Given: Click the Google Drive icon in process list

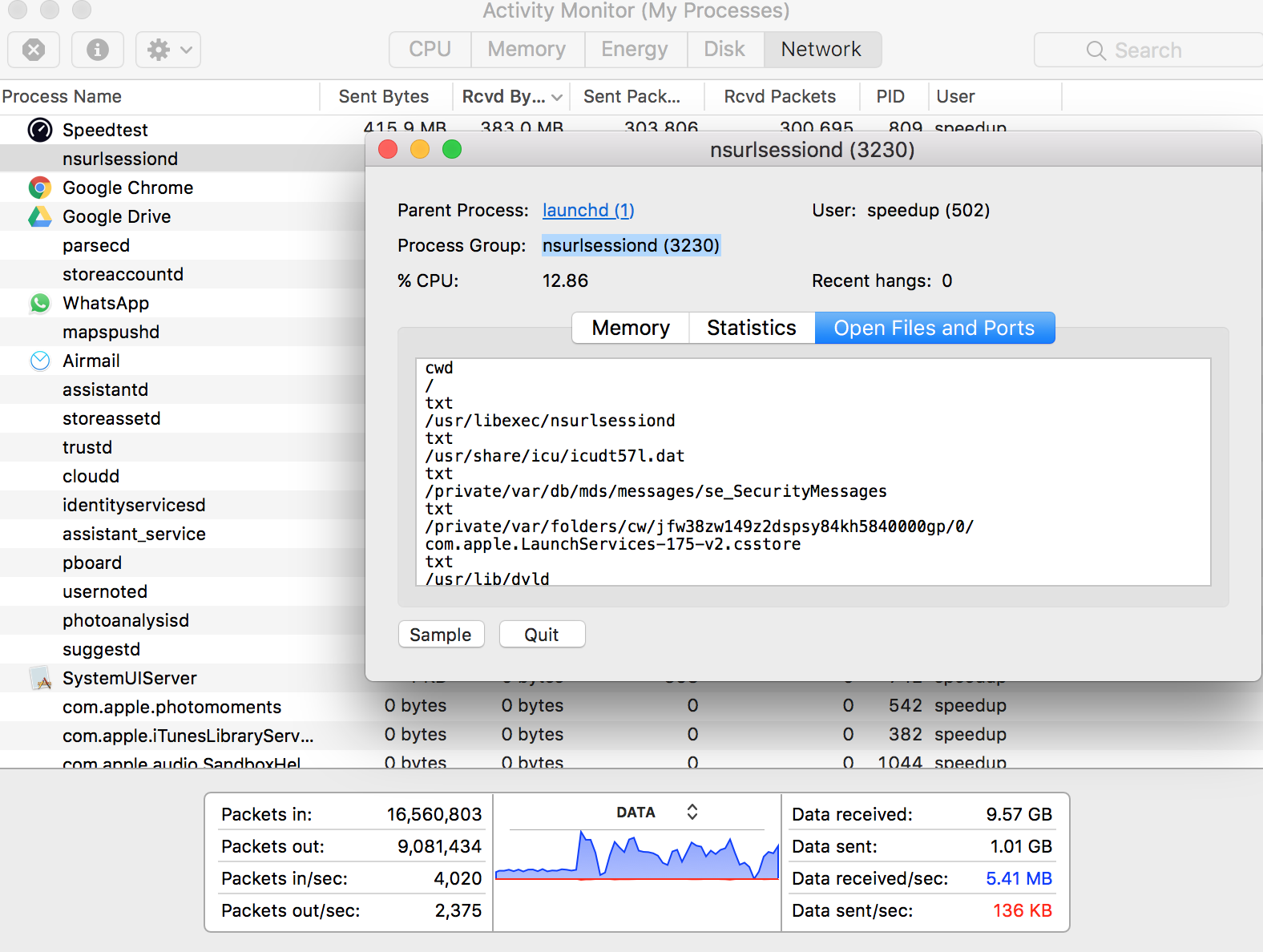Looking at the screenshot, I should 40,216.
